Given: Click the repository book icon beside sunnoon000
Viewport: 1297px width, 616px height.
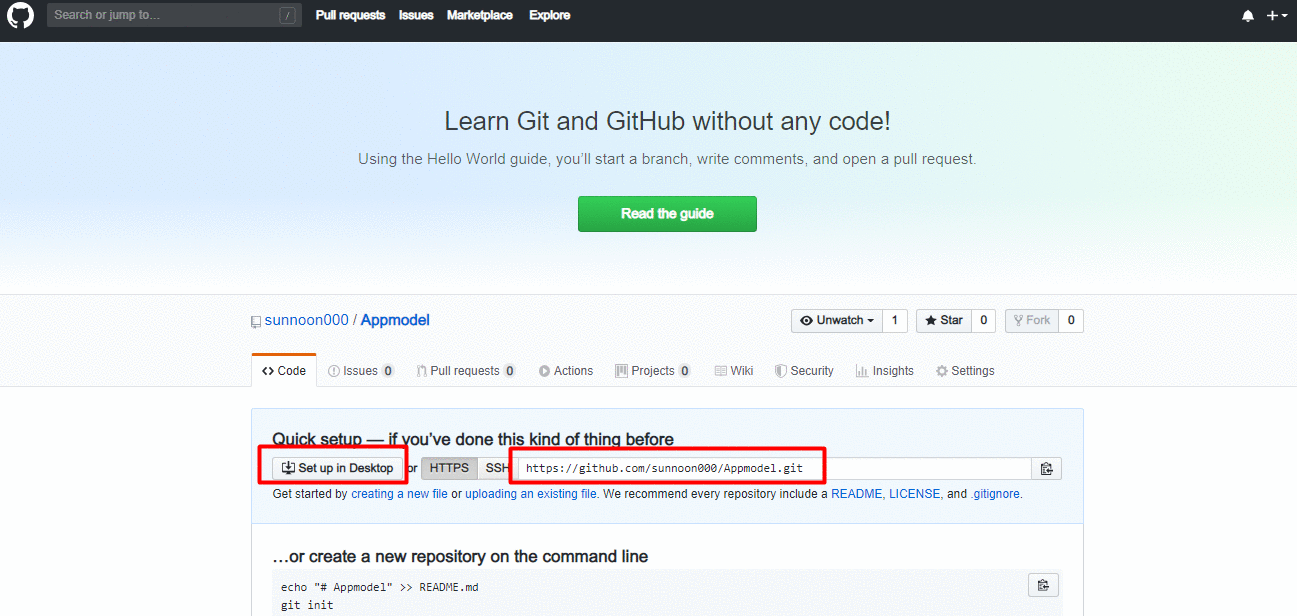Looking at the screenshot, I should pos(256,322).
